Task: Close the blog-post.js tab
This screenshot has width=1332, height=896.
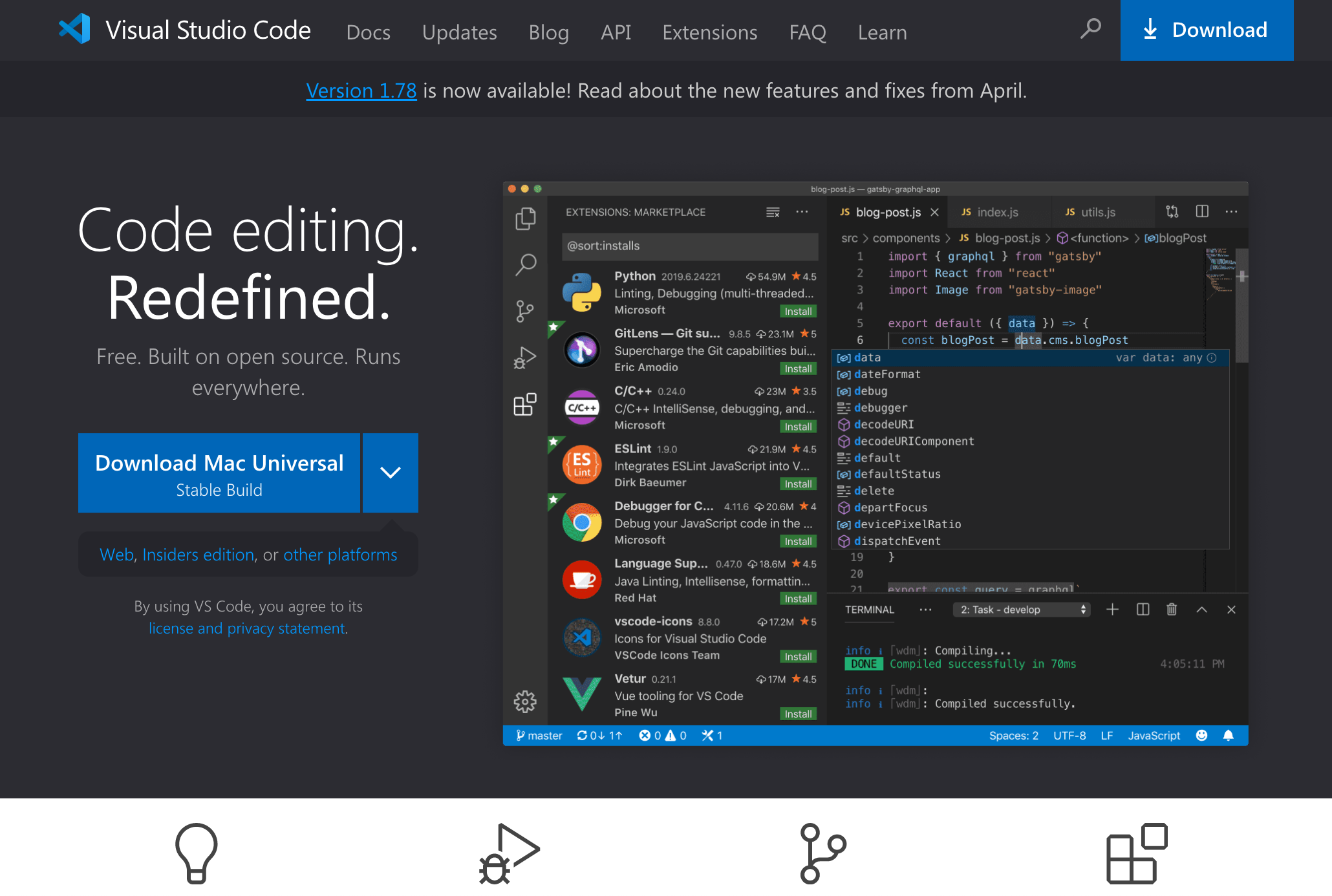Action: click(x=934, y=212)
